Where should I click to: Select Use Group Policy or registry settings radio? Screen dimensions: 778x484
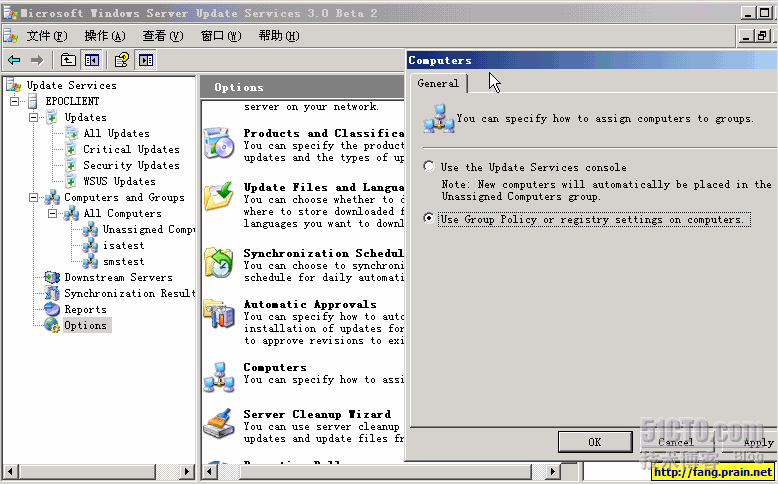tap(429, 218)
